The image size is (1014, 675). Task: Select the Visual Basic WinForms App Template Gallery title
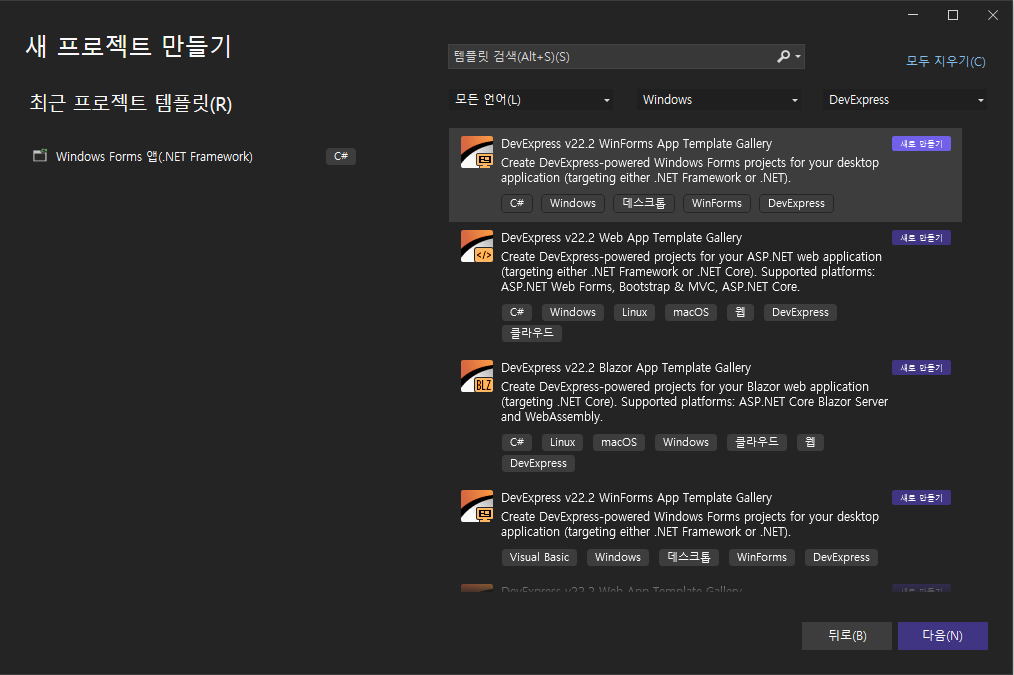636,497
